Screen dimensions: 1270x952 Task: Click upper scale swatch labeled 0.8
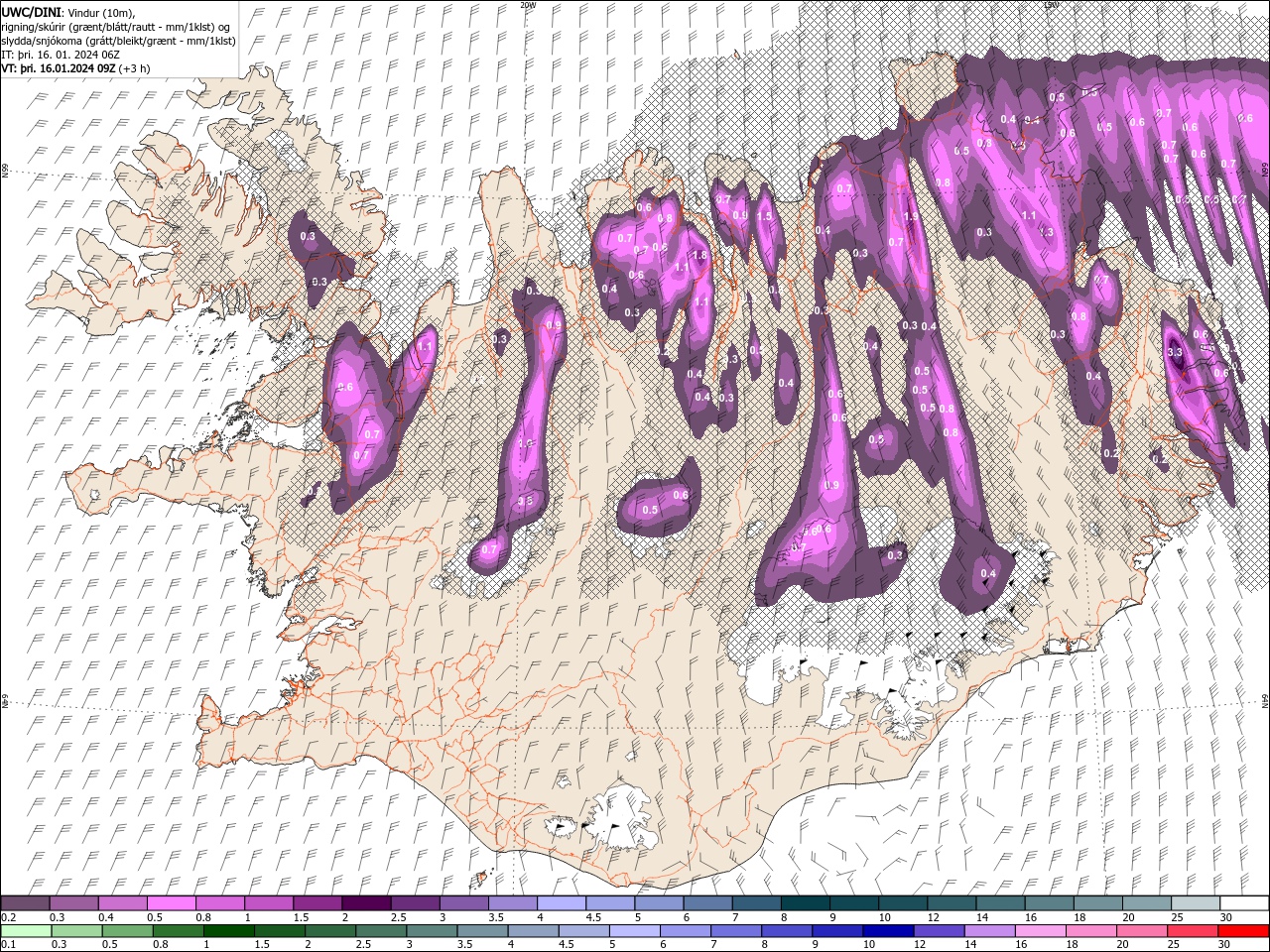220,902
